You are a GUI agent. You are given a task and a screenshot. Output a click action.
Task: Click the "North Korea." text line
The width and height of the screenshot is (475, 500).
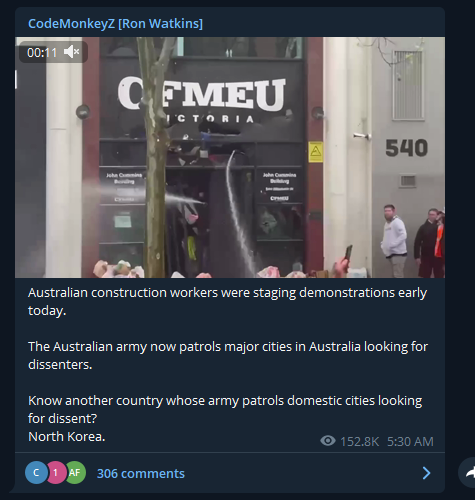coord(67,436)
